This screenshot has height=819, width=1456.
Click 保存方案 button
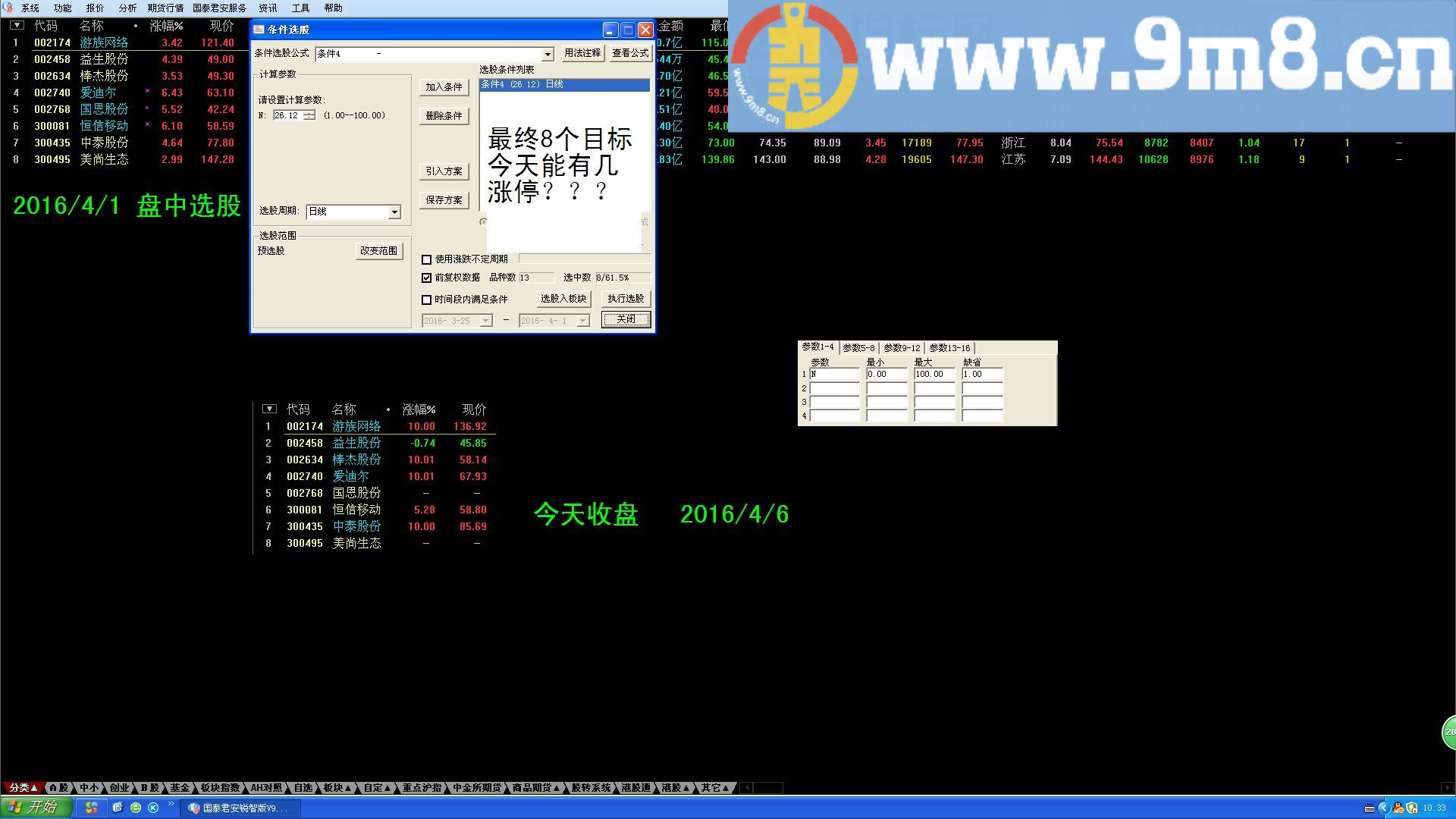[444, 200]
